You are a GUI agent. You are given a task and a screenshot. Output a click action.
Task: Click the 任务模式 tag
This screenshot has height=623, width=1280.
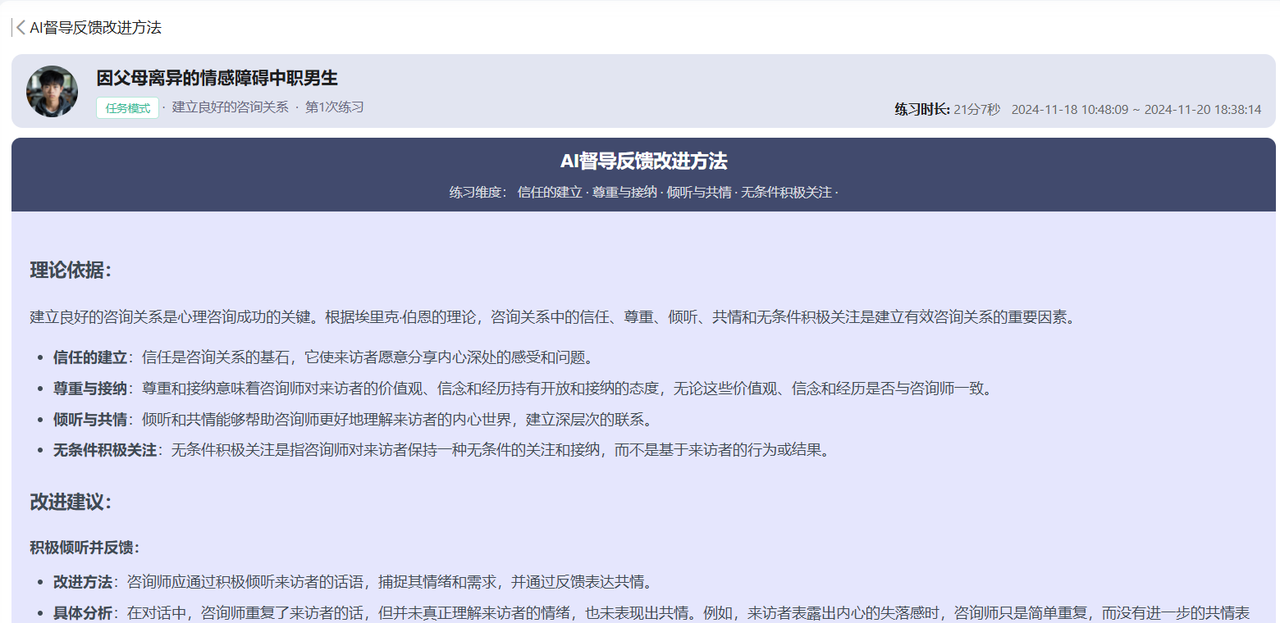[x=127, y=108]
